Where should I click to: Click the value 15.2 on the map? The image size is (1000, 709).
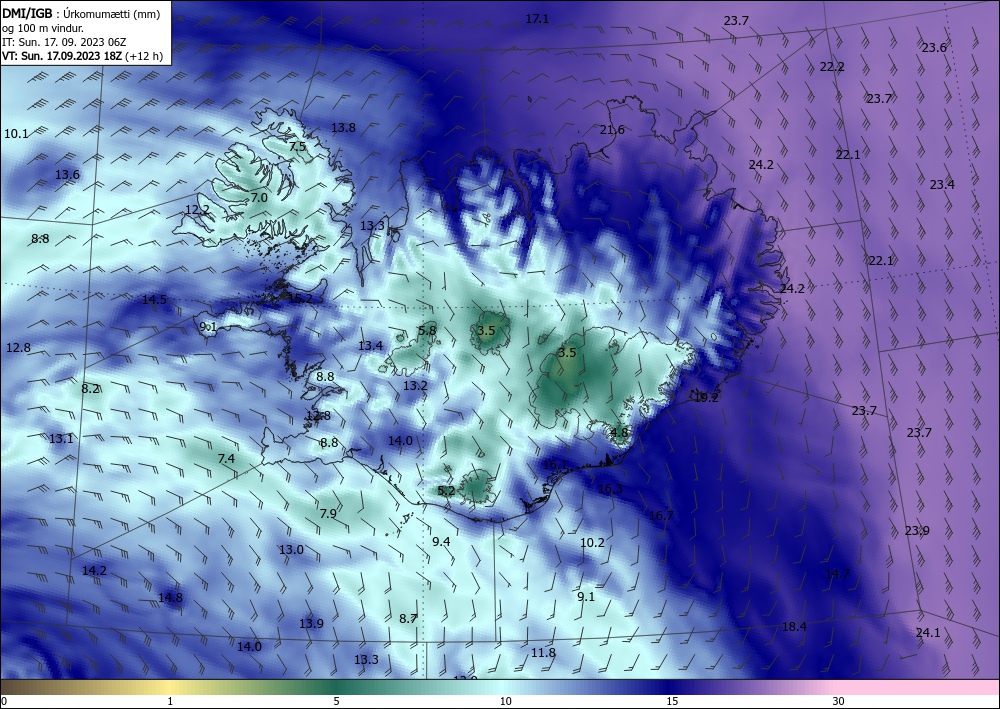[300, 298]
